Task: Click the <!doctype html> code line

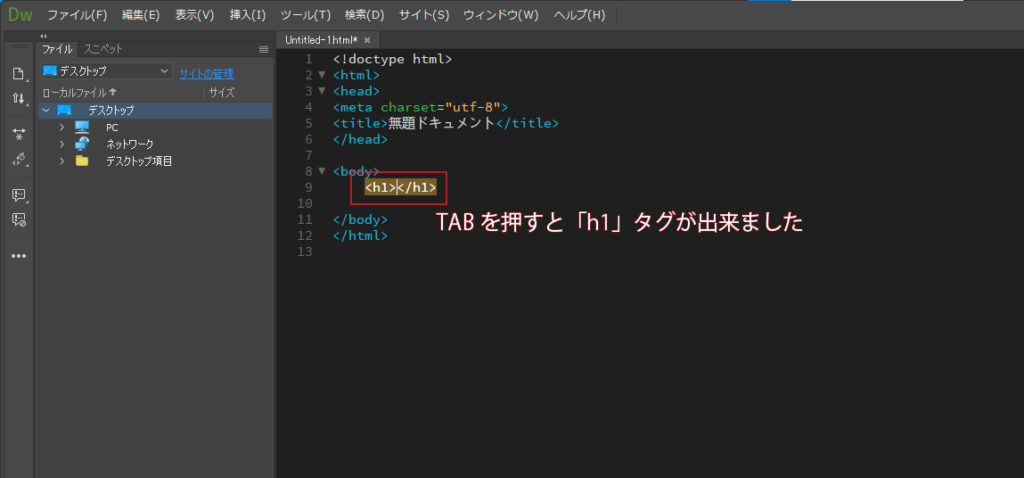Action: (392, 59)
